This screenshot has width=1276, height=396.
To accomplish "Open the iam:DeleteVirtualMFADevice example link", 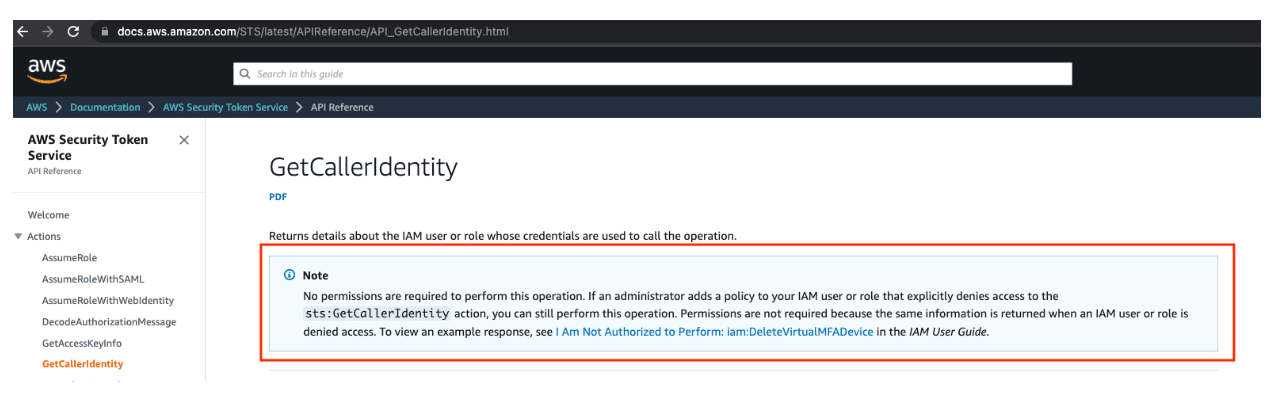I will (x=715, y=332).
